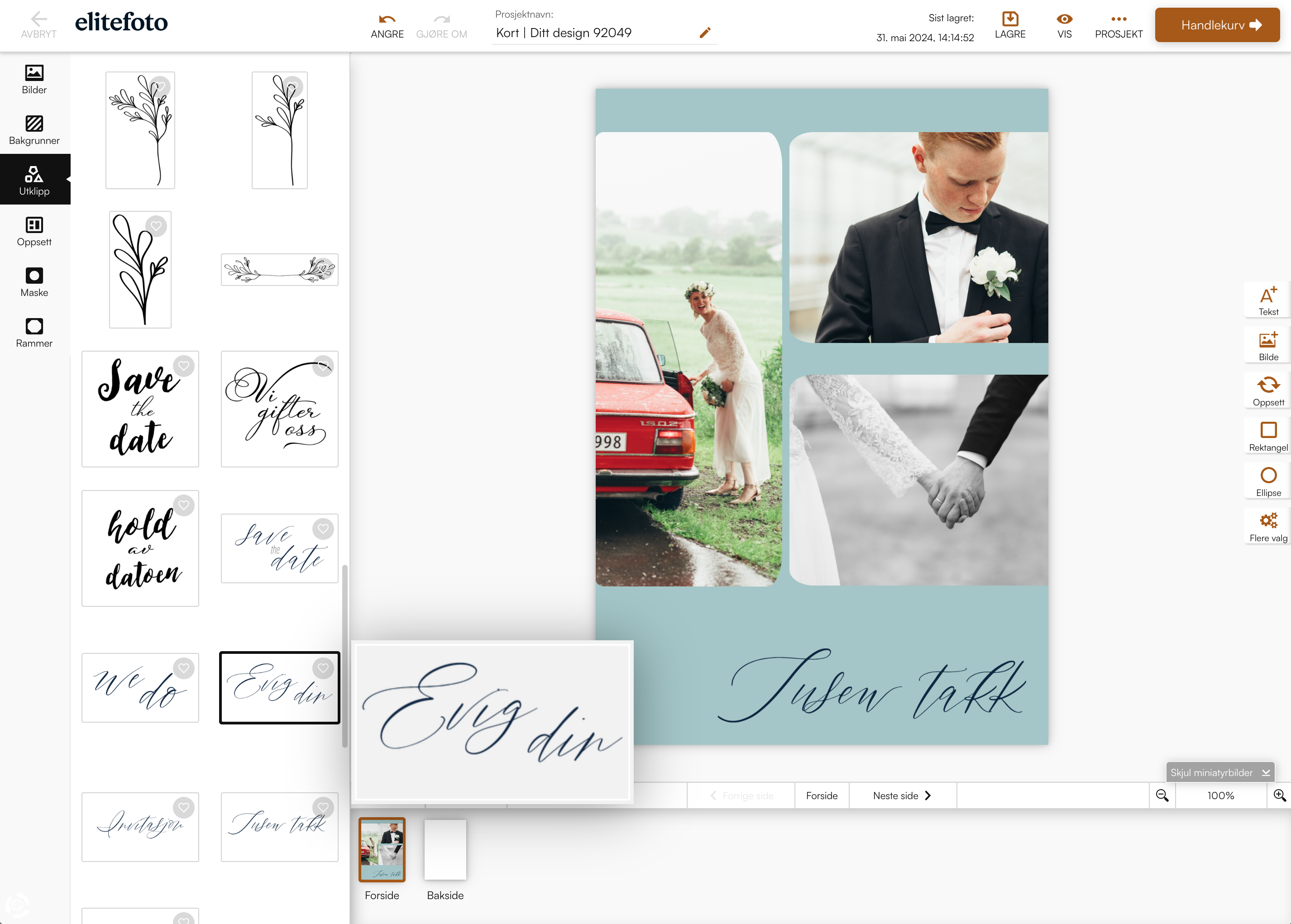Viewport: 1291px width, 924px height.
Task: Insert the leafy branch clipart at the top left
Action: [x=140, y=130]
